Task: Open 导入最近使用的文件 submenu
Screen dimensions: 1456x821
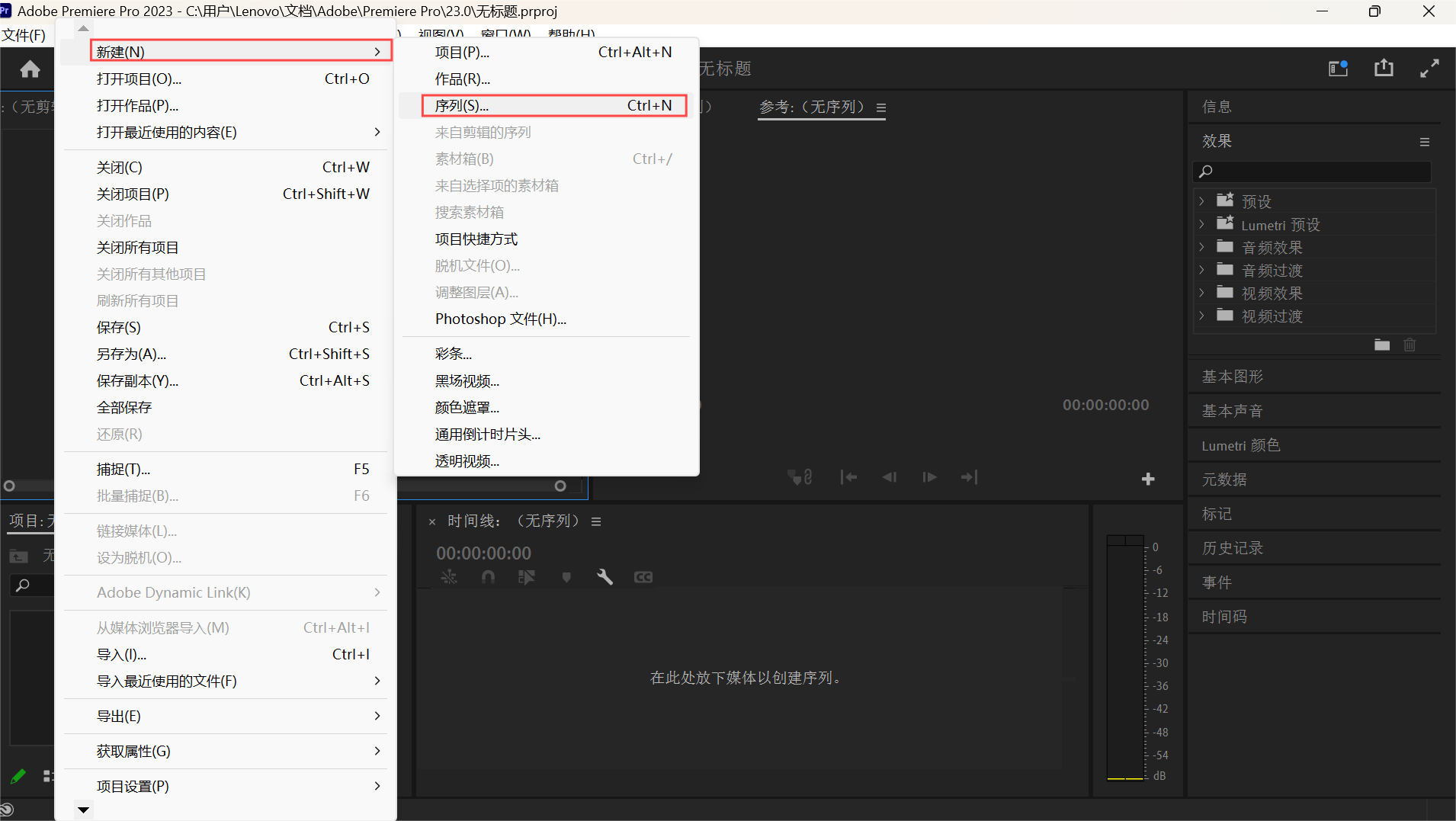Action: pos(226,681)
